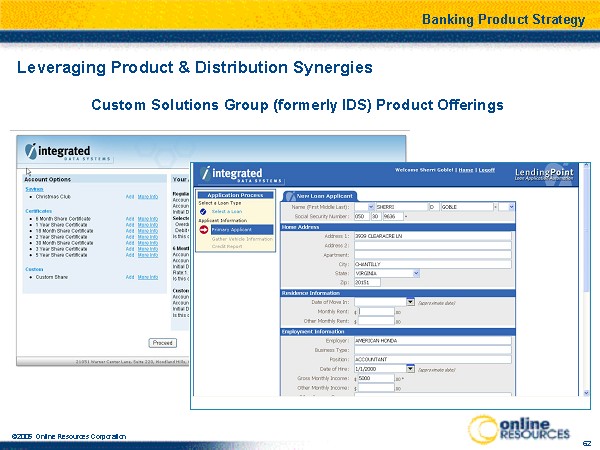Expand the Date of Move In dropdown
The height and width of the screenshot is (450, 600).
[x=410, y=301]
